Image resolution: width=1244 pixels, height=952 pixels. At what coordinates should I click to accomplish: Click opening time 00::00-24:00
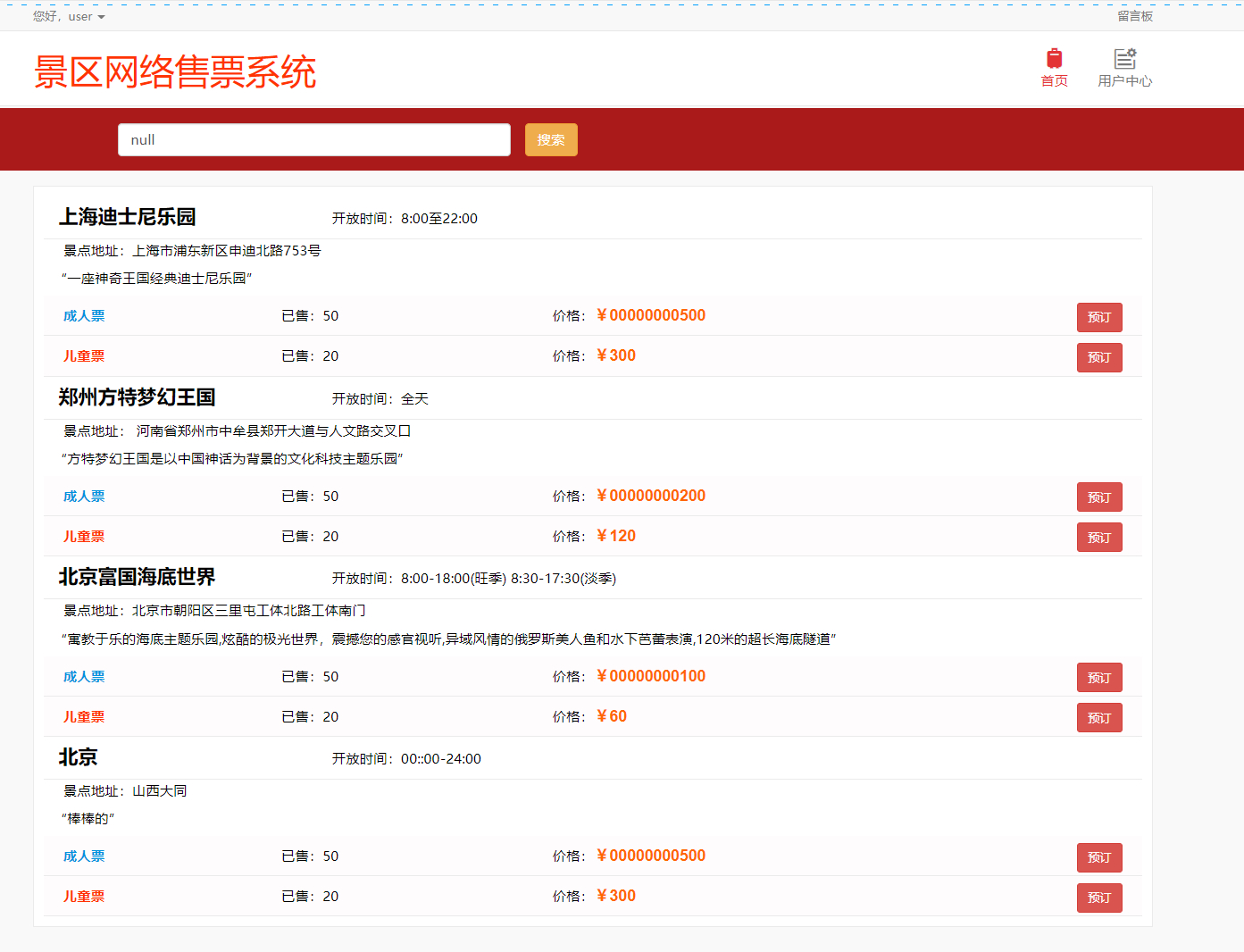pyautogui.click(x=441, y=759)
